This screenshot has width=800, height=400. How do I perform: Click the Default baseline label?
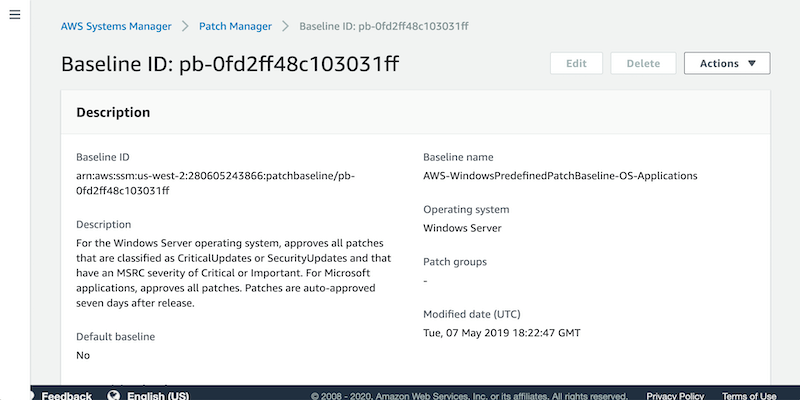115,337
